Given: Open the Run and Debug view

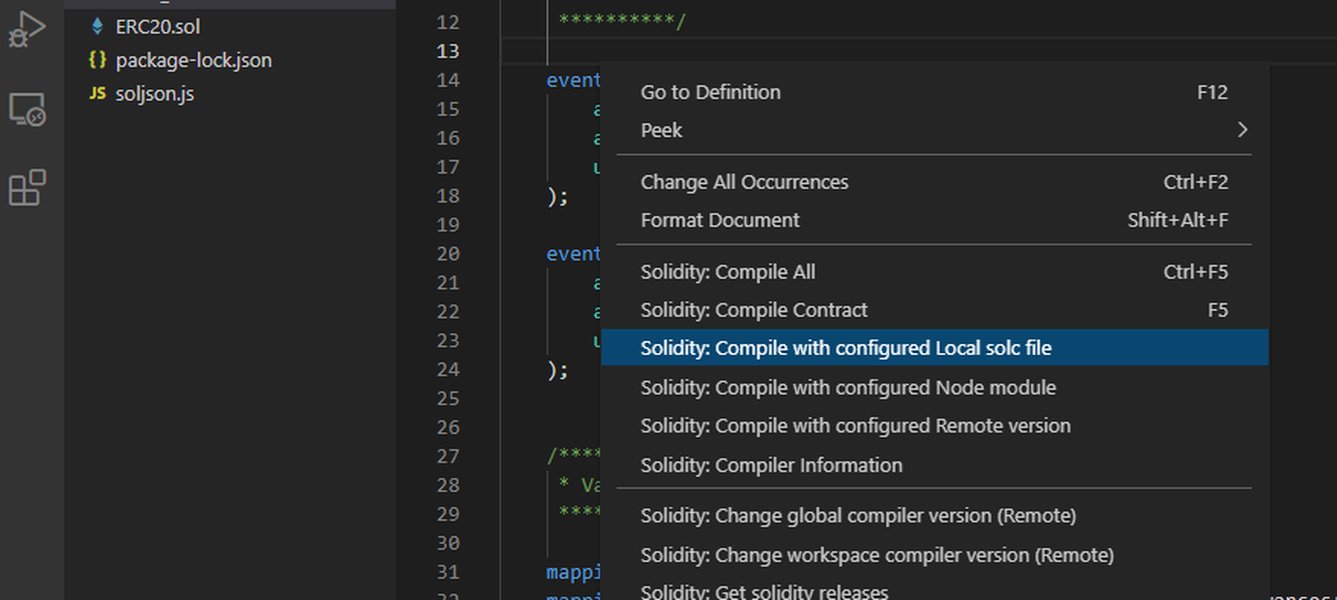Looking at the screenshot, I should click(27, 29).
